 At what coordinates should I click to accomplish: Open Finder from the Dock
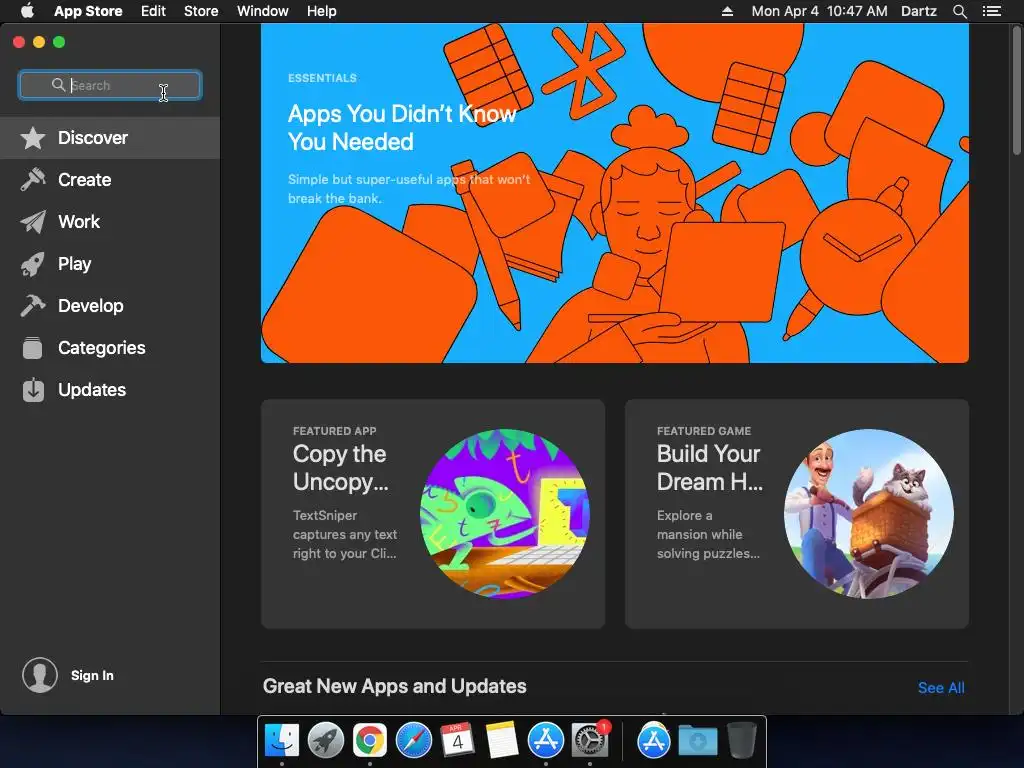click(x=282, y=741)
